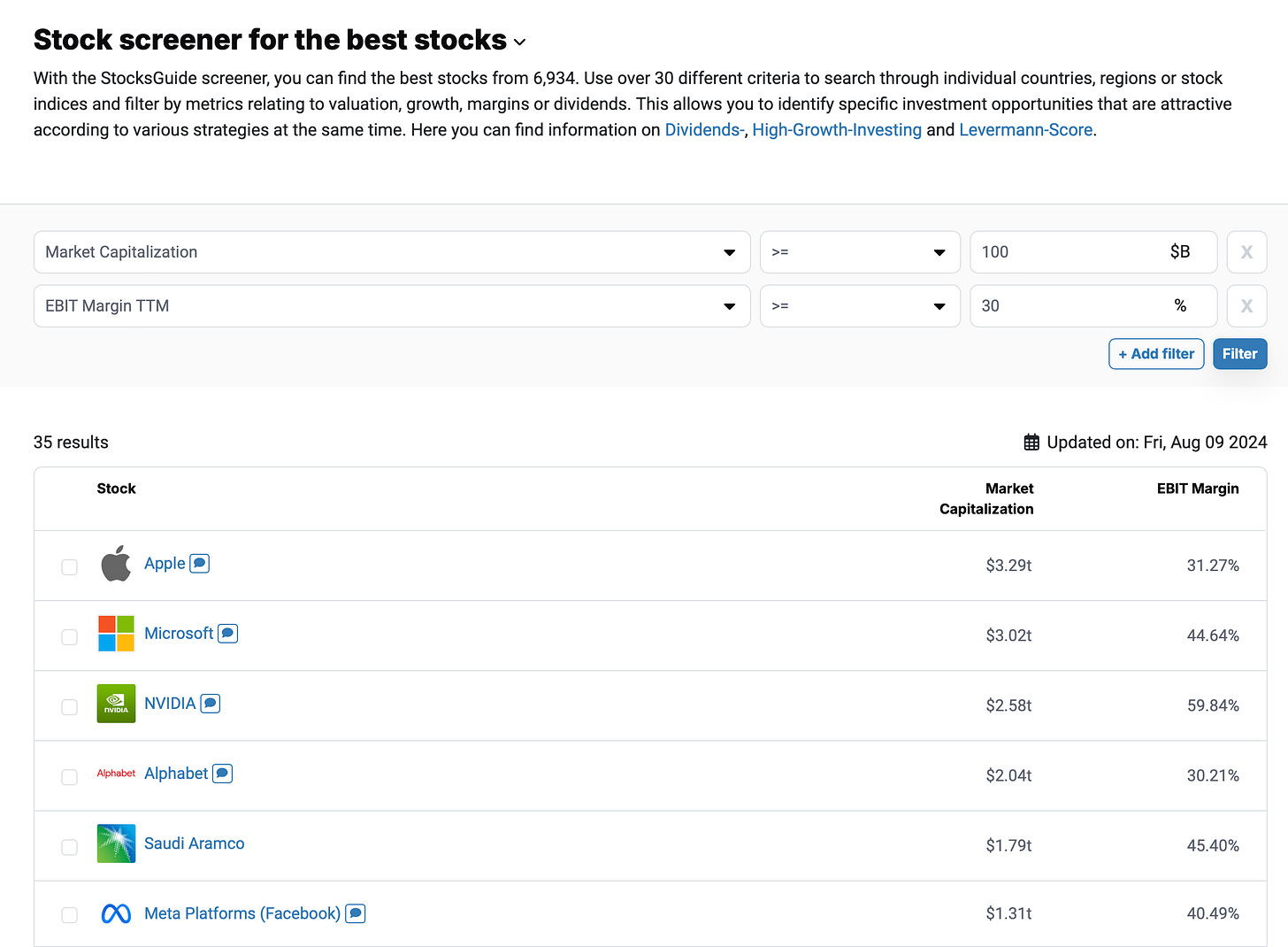Viewport: 1288px width, 947px height.
Task: Select NVIDIA's $2.58t market cap value
Action: (1008, 705)
